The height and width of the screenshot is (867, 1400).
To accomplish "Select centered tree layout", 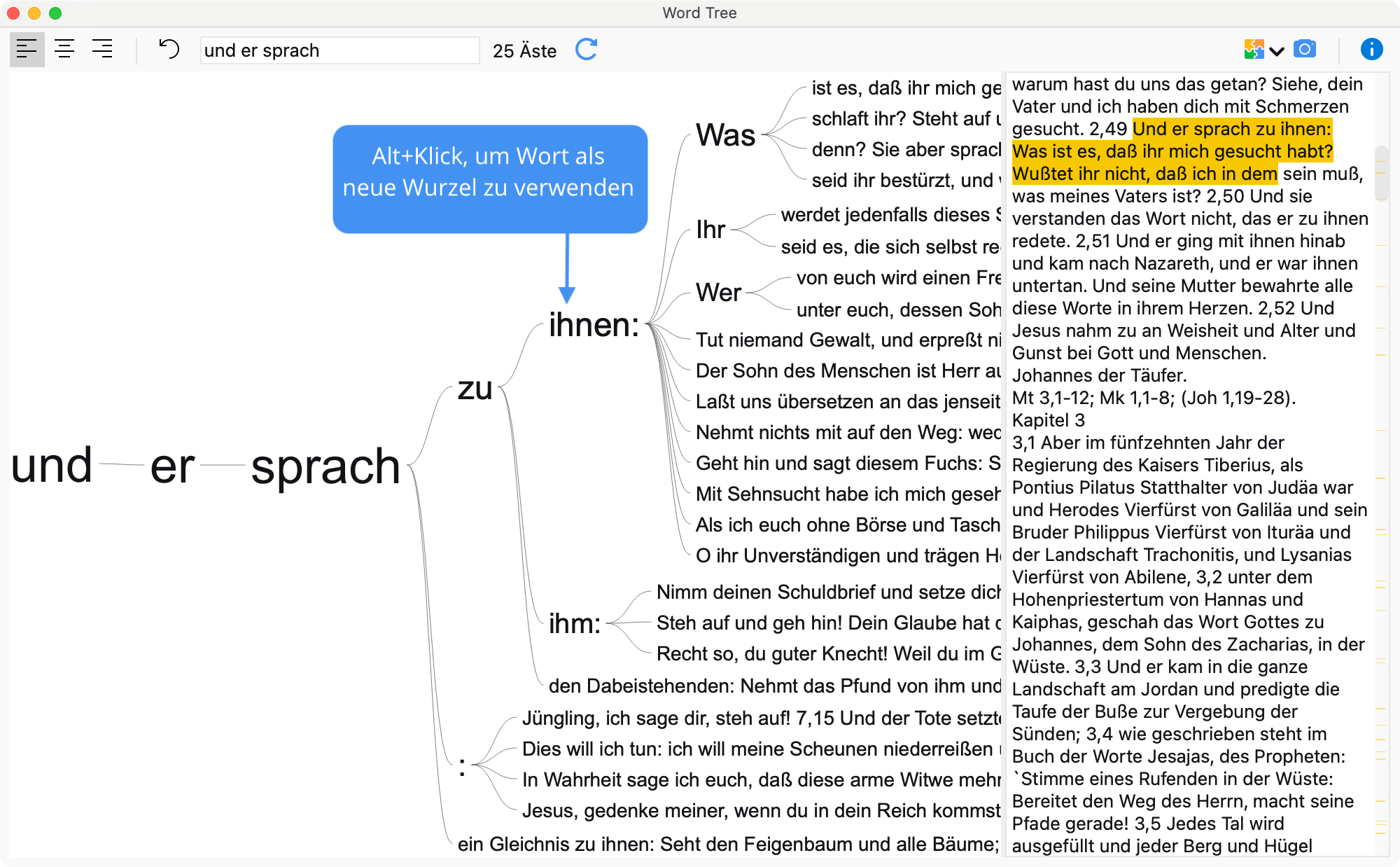I will tap(64, 50).
